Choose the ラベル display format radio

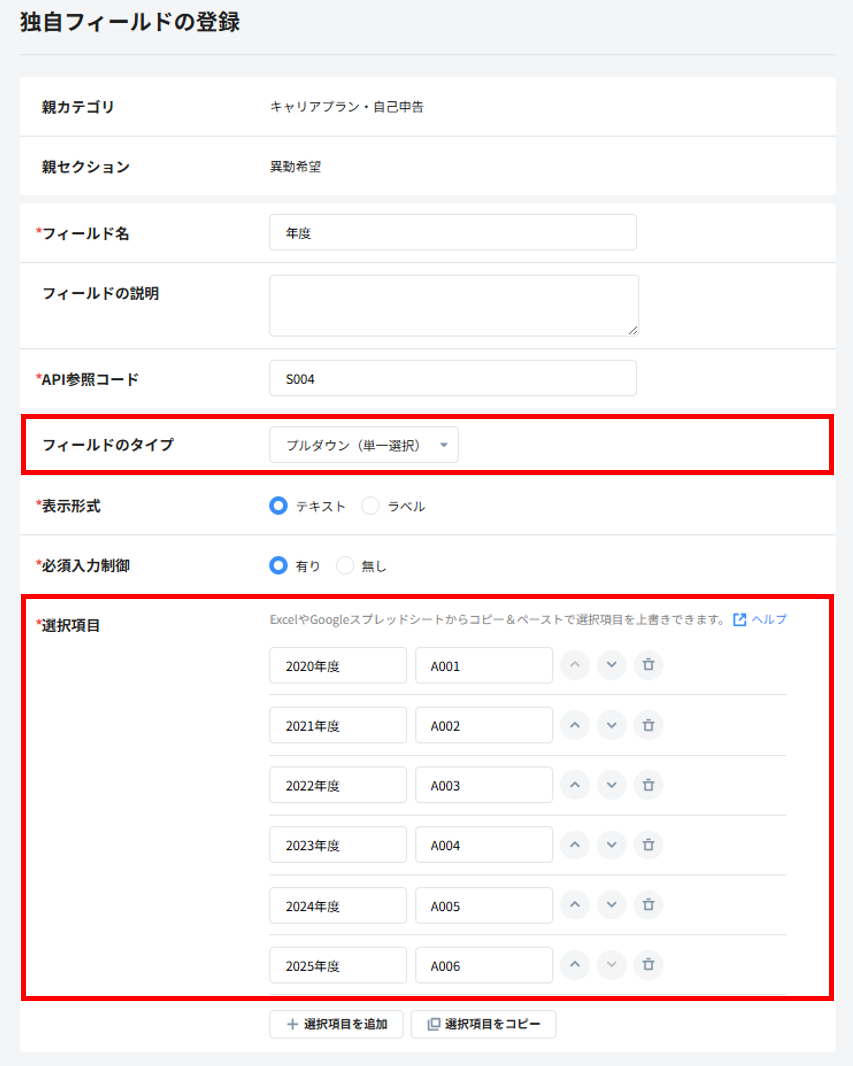(370, 506)
